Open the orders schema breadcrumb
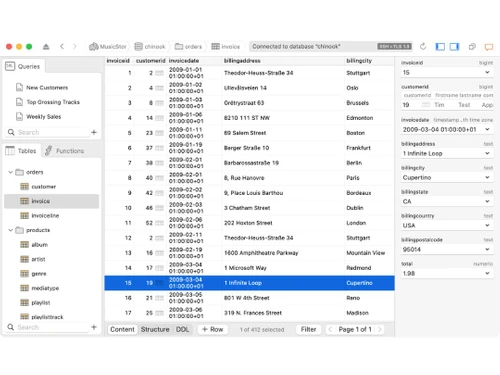The image size is (500, 375). [188, 47]
